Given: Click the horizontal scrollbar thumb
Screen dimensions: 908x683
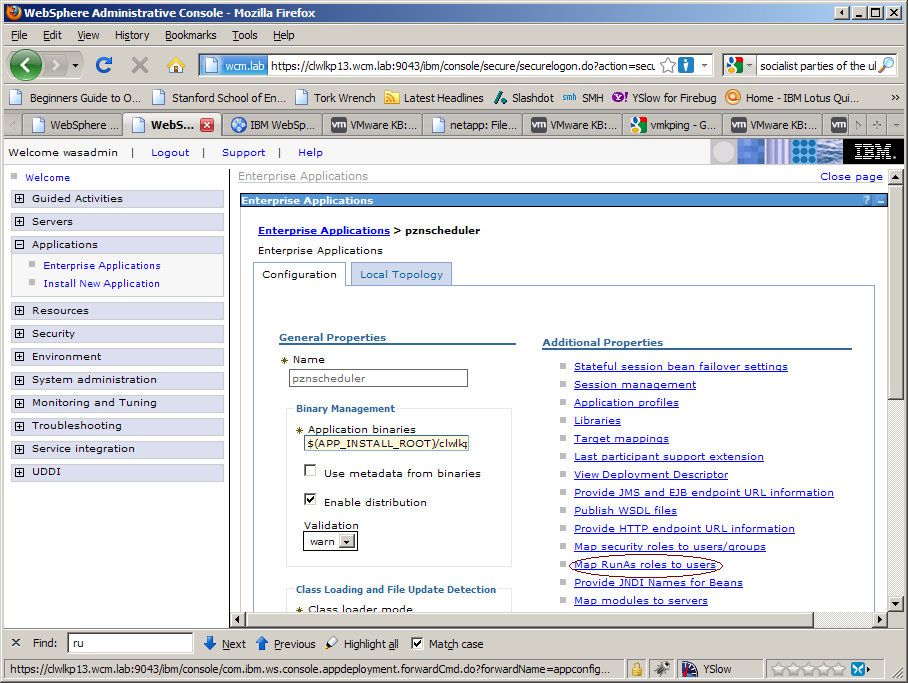Looking at the screenshot, I should click(x=530, y=619).
